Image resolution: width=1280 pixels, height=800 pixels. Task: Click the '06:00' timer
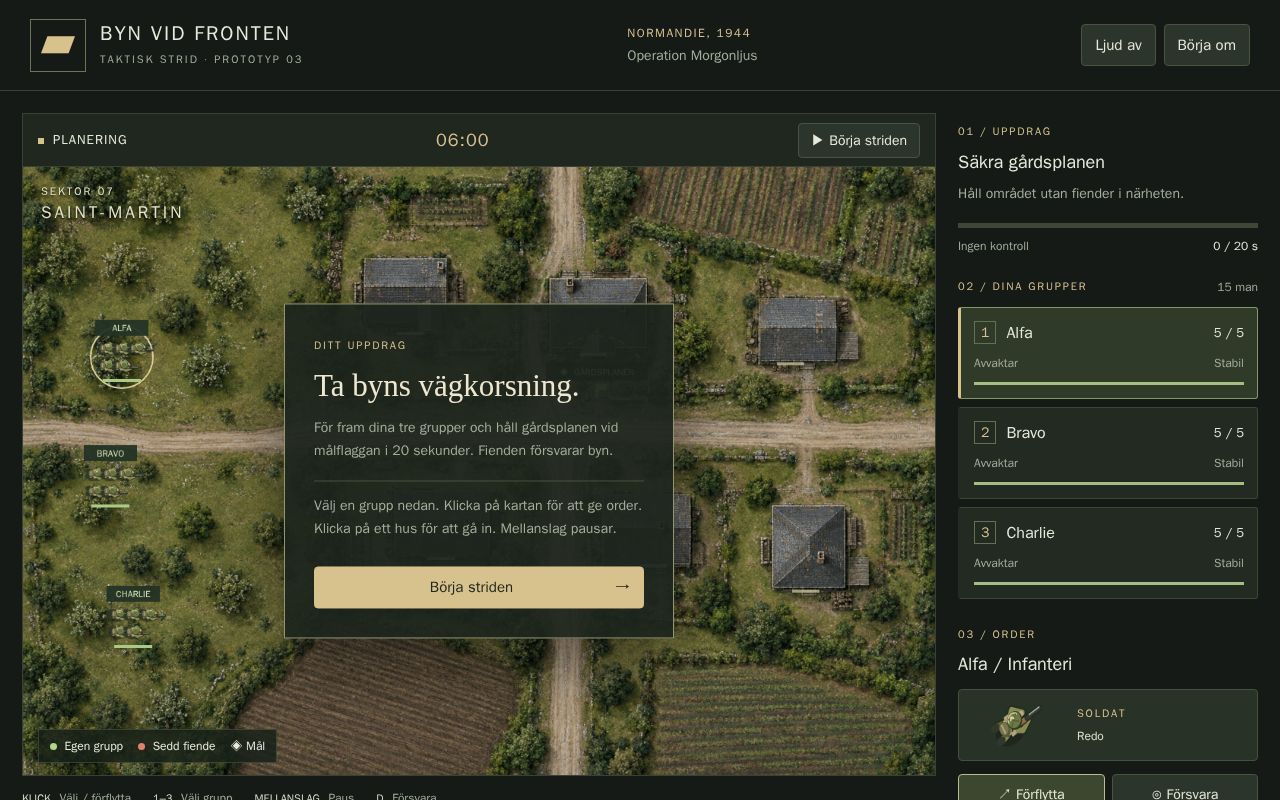(x=462, y=140)
